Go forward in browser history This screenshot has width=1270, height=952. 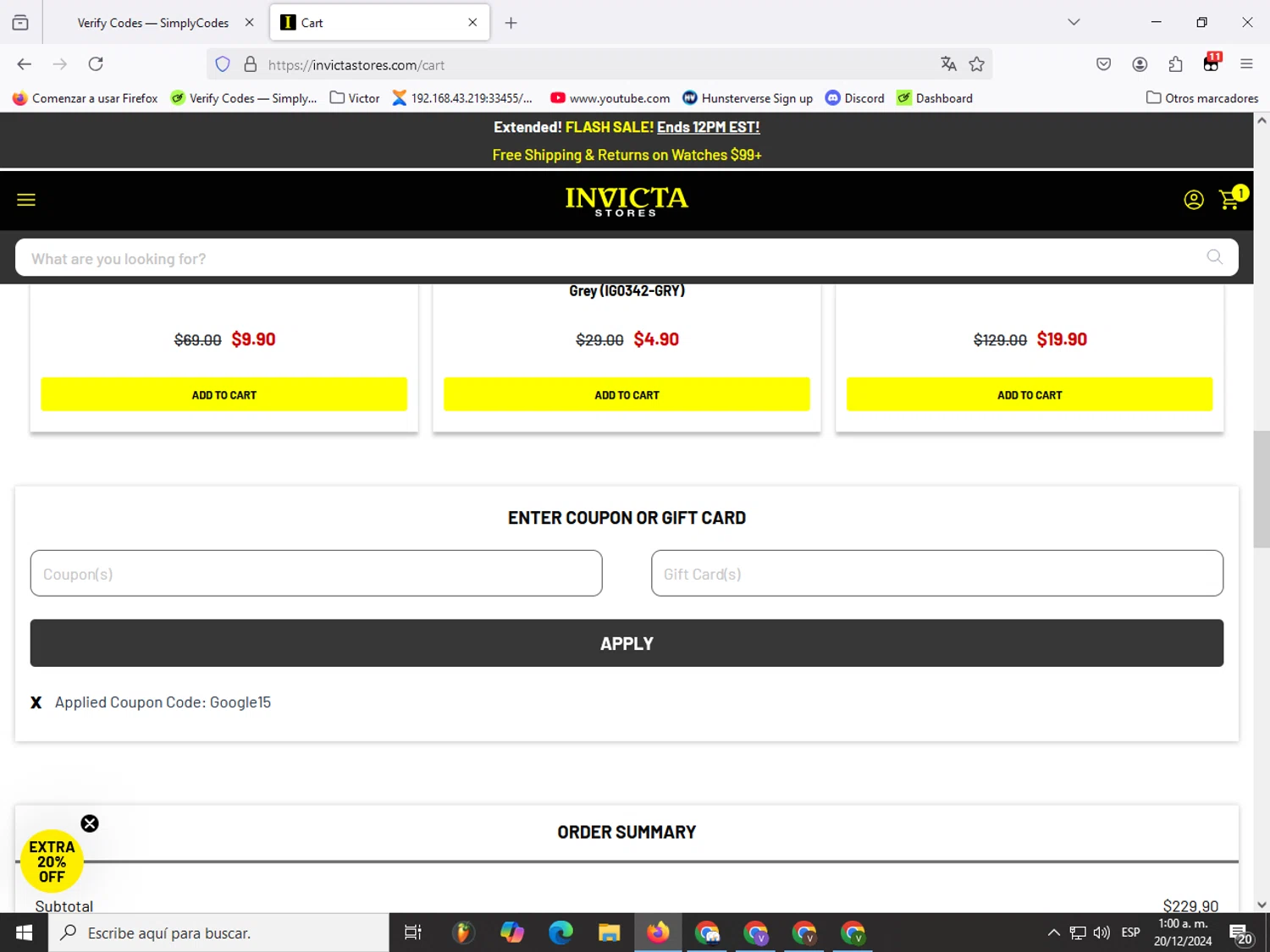(59, 64)
